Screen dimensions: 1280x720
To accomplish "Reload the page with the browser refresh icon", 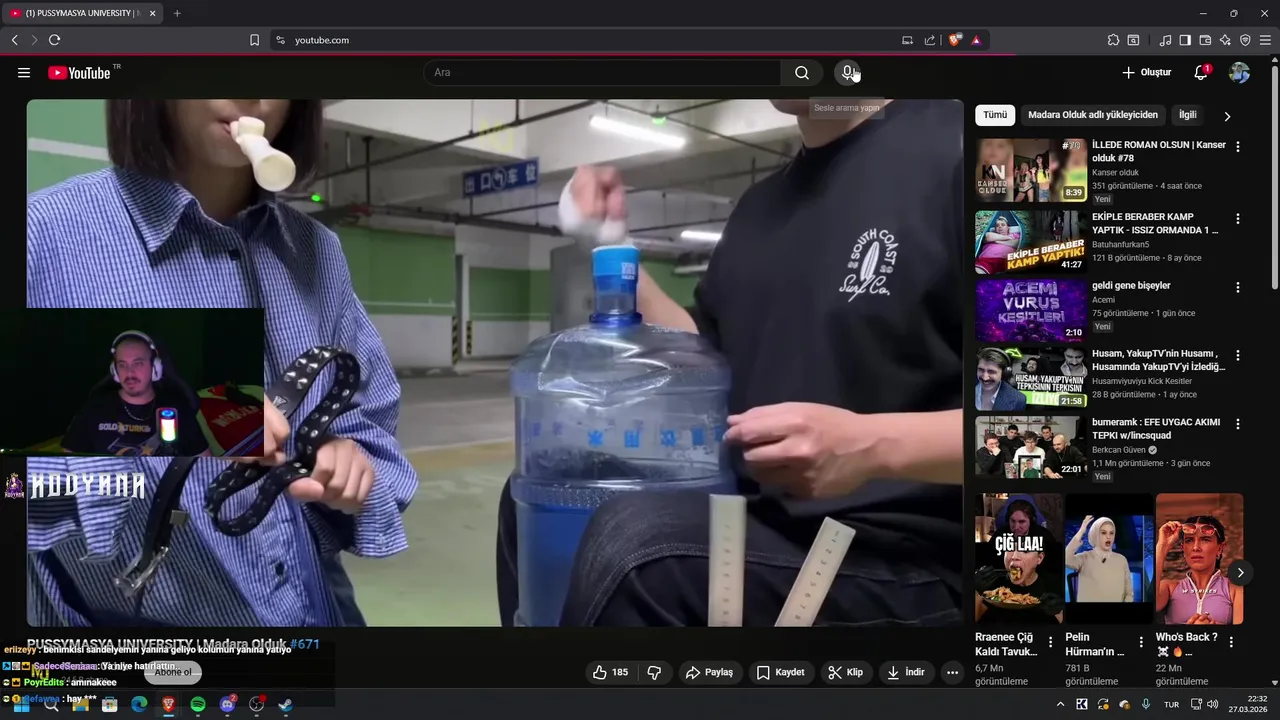I will (x=54, y=40).
